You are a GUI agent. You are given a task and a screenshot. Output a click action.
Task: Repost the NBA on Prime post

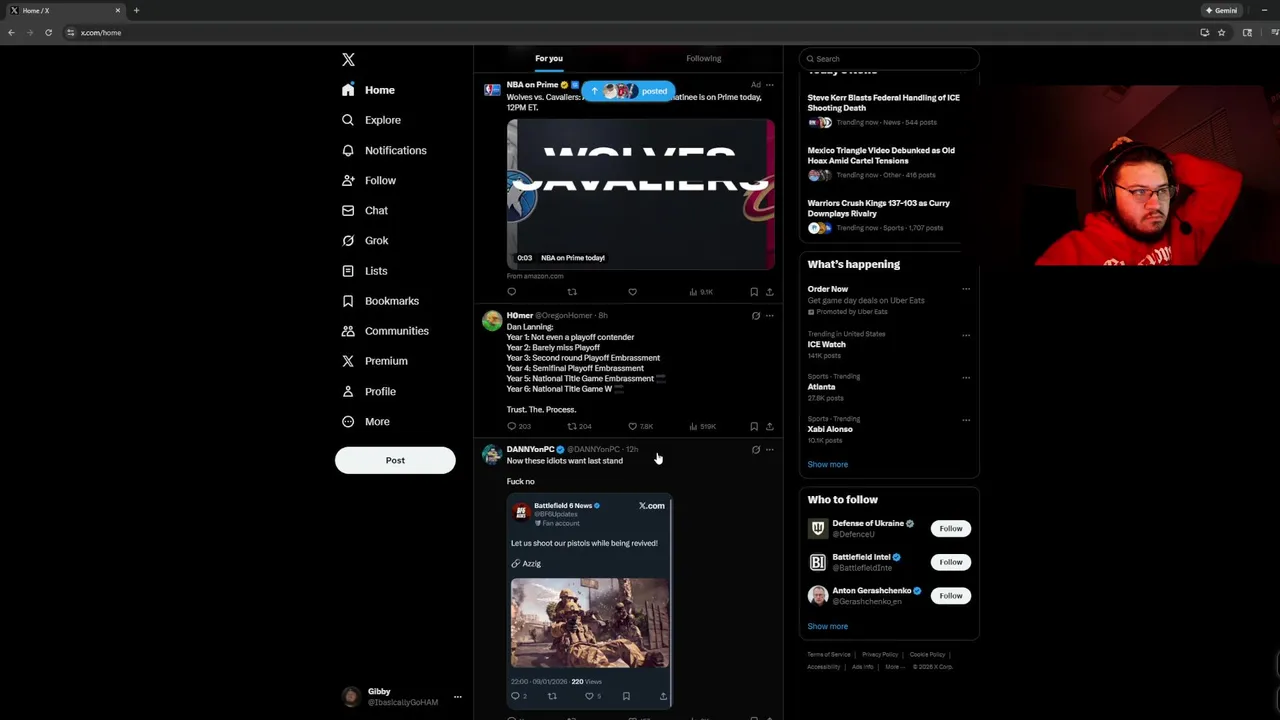(572, 292)
